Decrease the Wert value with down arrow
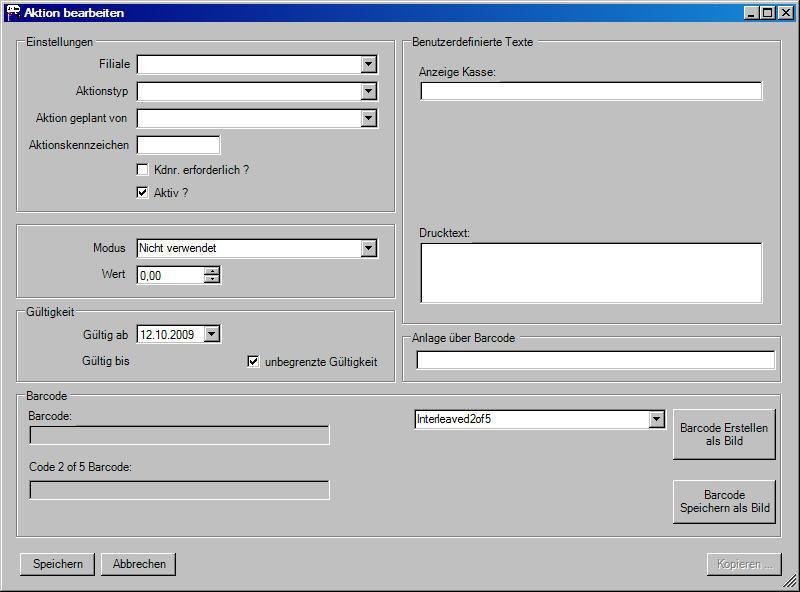 [212, 279]
